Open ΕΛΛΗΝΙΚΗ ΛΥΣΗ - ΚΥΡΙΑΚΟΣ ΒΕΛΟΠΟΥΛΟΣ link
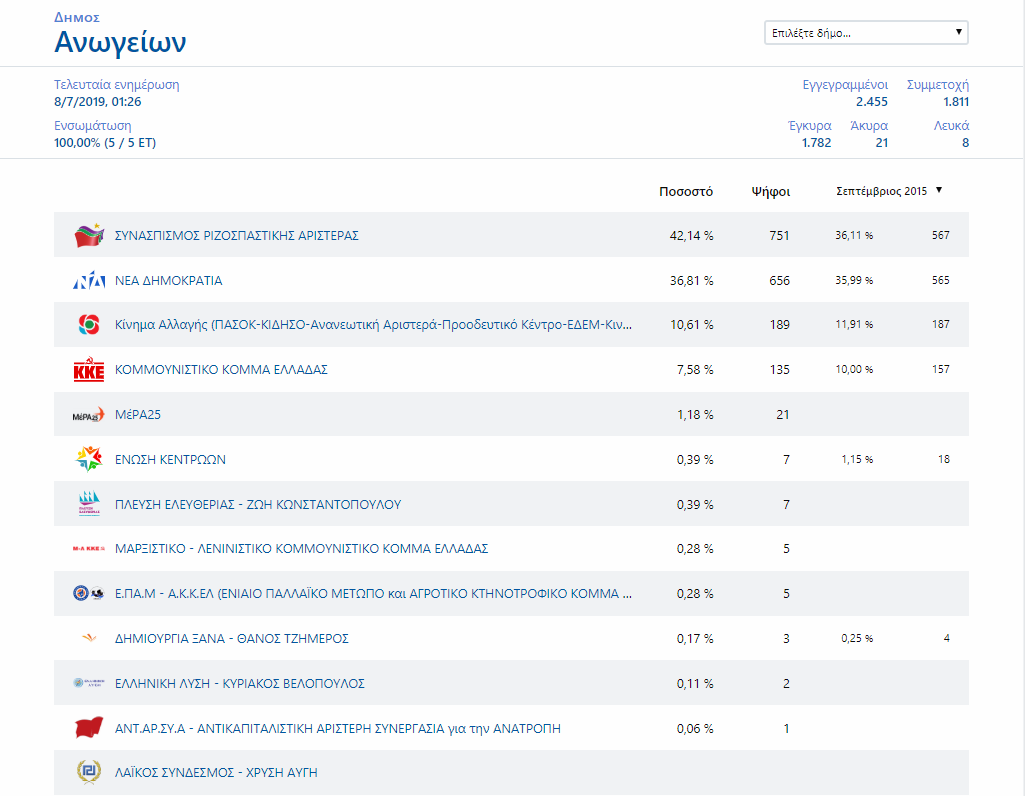 coord(240,684)
